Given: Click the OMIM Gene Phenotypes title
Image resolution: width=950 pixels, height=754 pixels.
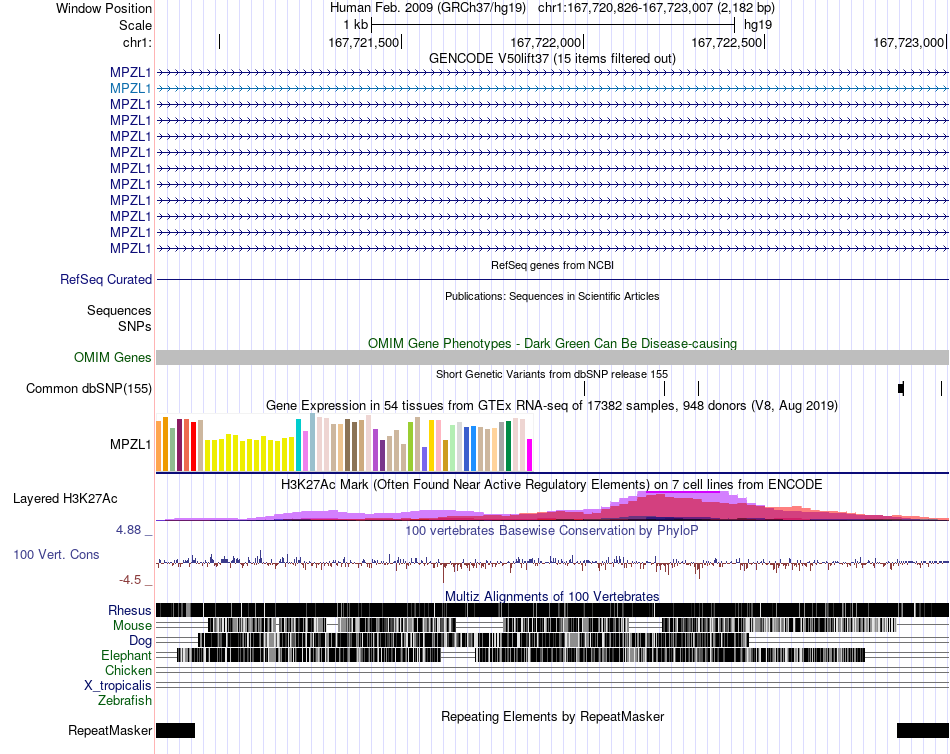Looking at the screenshot, I should tap(552, 343).
